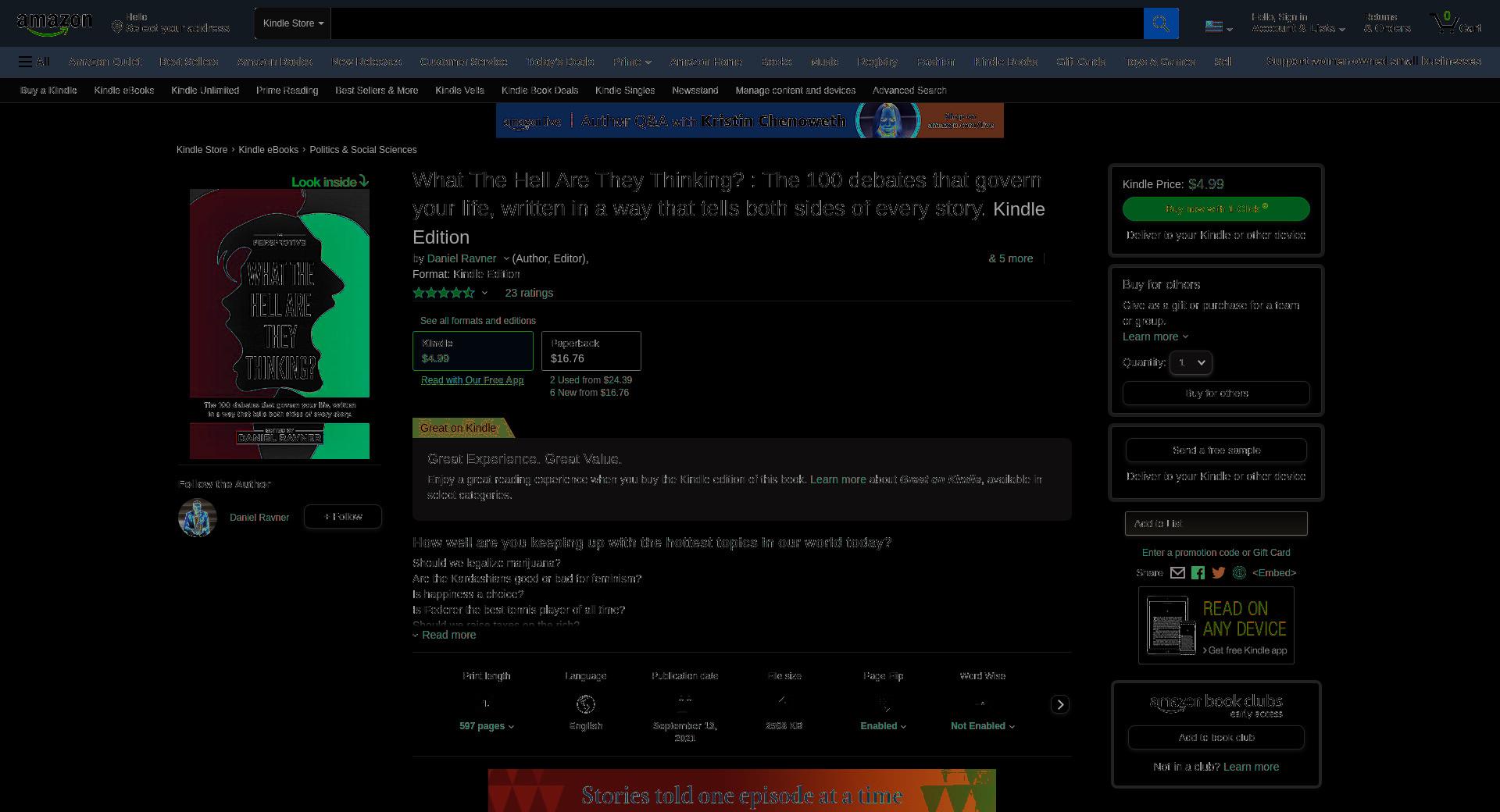Screen dimensions: 1500x812
Task: Open Advanced Search in subnav
Action: pyautogui.click(x=909, y=91)
